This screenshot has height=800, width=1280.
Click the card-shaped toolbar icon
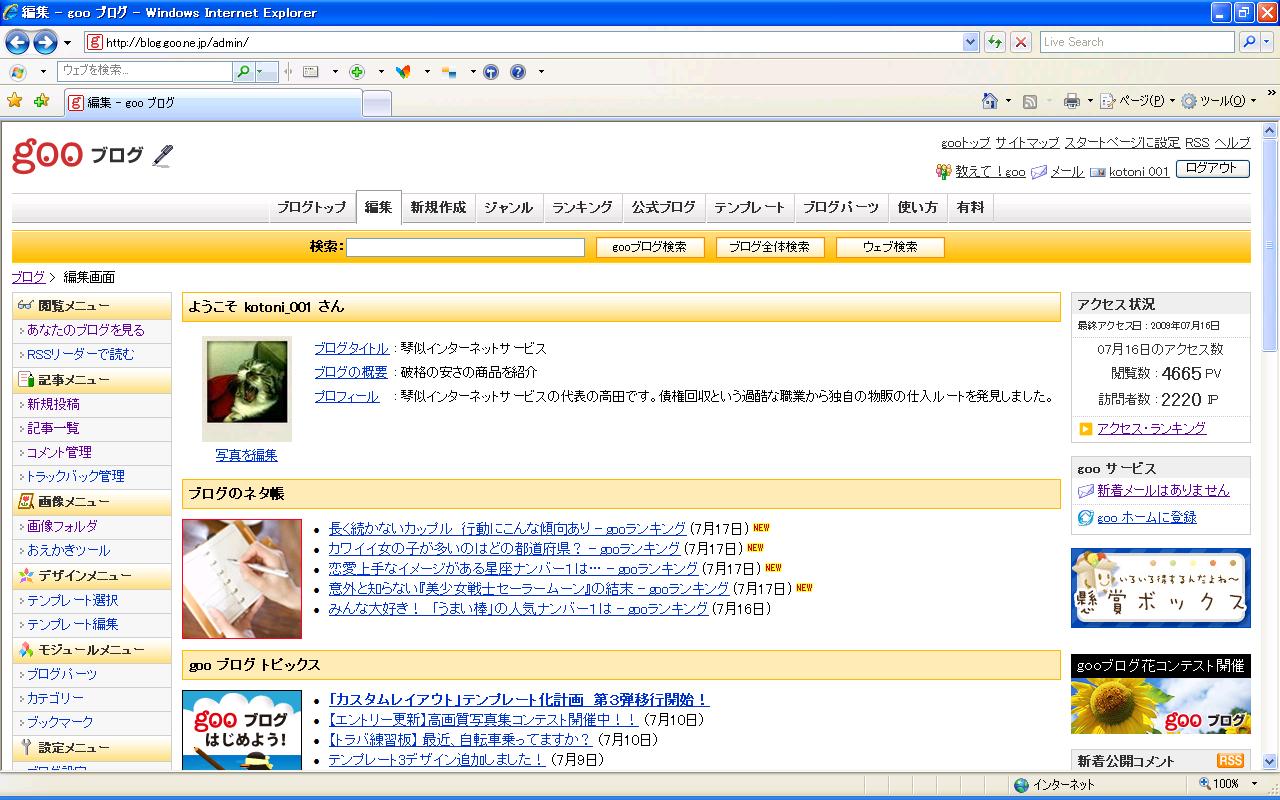tap(311, 72)
